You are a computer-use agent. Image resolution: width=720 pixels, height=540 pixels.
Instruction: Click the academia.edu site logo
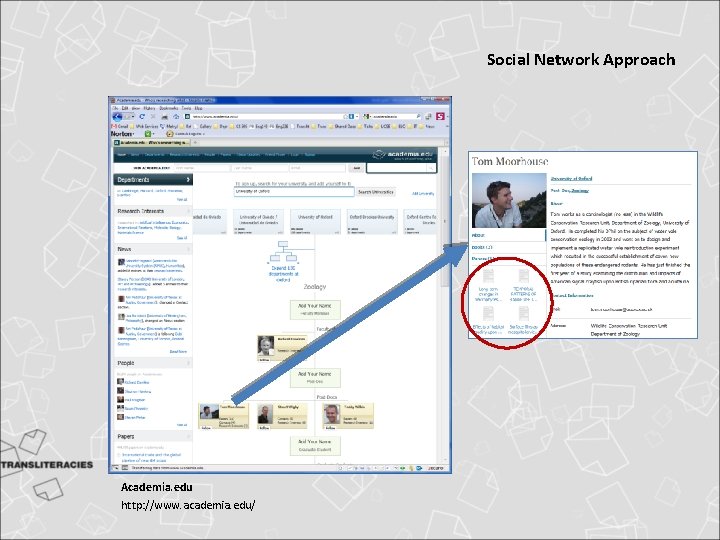click(x=404, y=155)
